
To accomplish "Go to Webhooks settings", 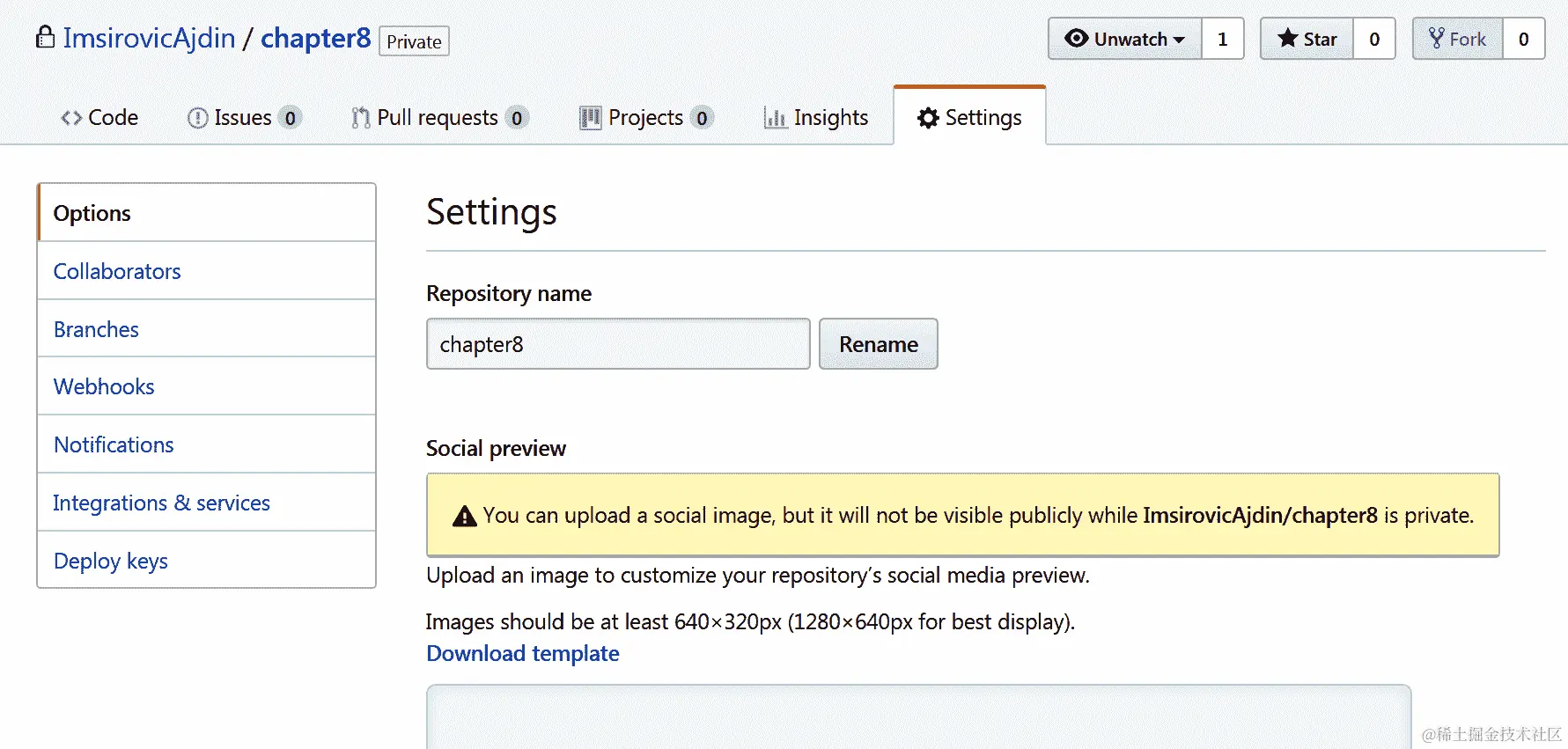I will point(207,386).
